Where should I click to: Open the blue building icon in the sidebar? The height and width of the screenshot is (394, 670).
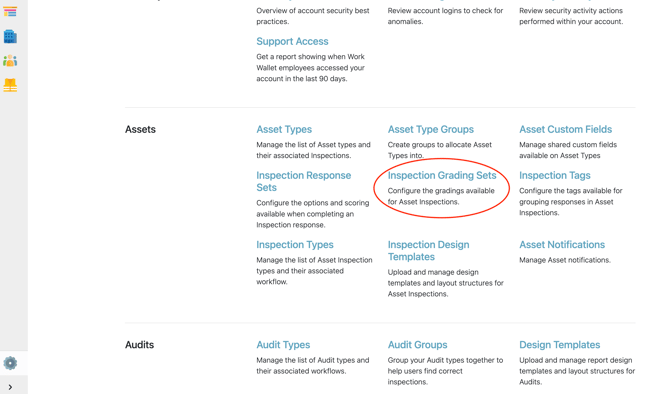pyautogui.click(x=10, y=37)
